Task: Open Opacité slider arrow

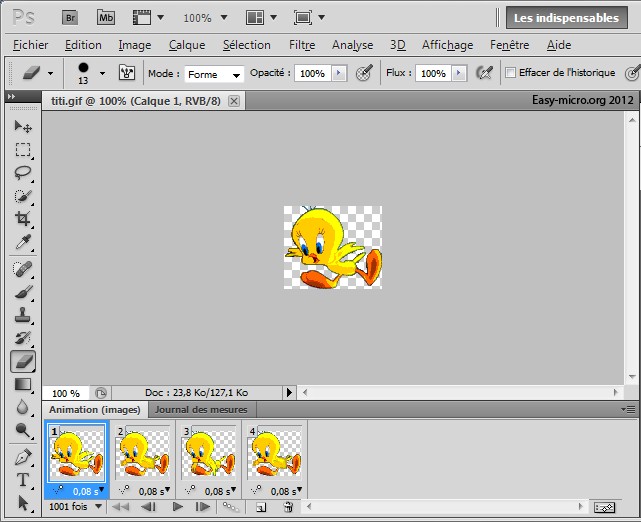Action: click(339, 74)
